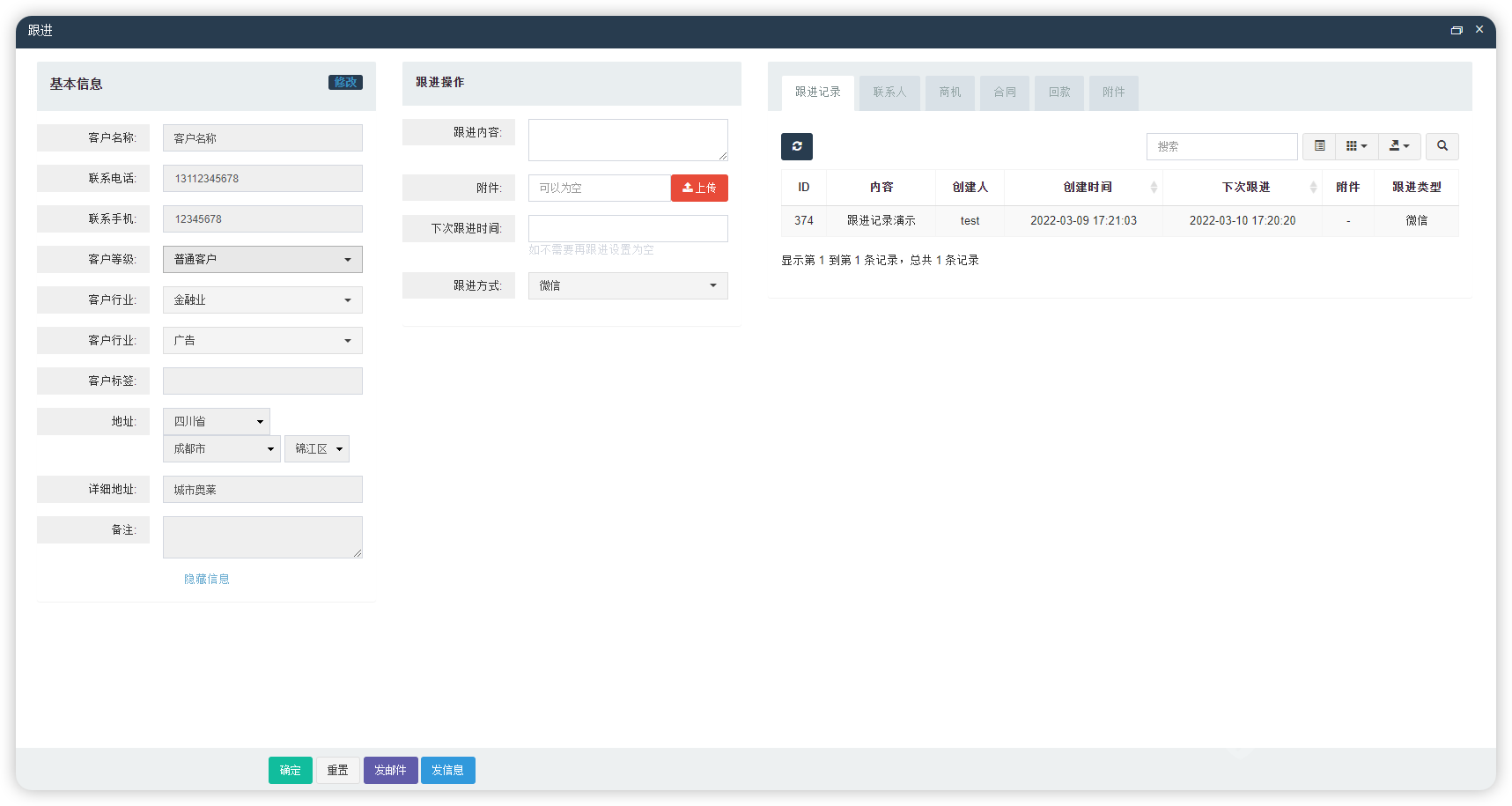Screen dimensions: 1512x806
Task: Click the red 上传 upload button
Action: tap(699, 188)
